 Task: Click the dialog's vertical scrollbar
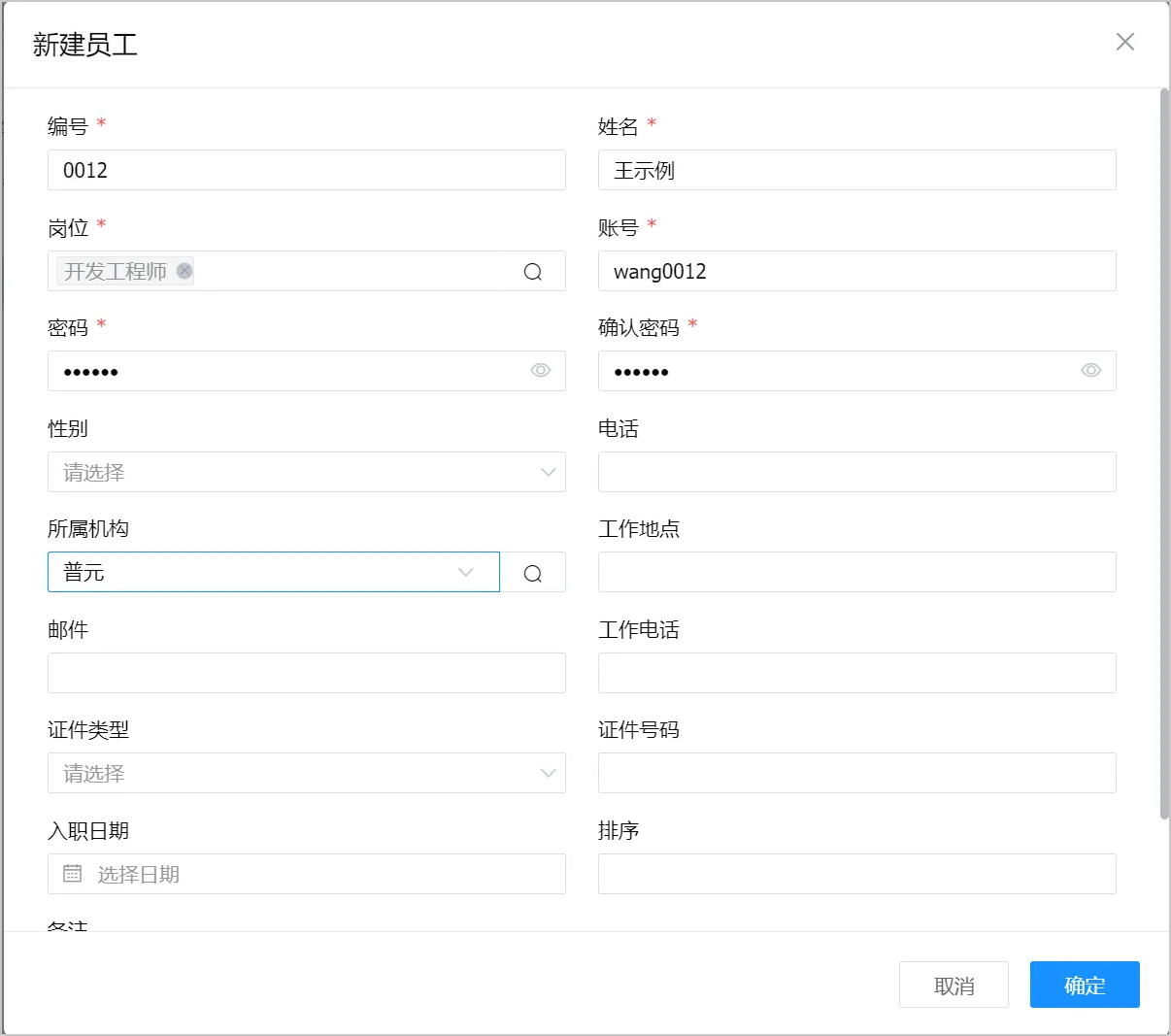[1164, 456]
